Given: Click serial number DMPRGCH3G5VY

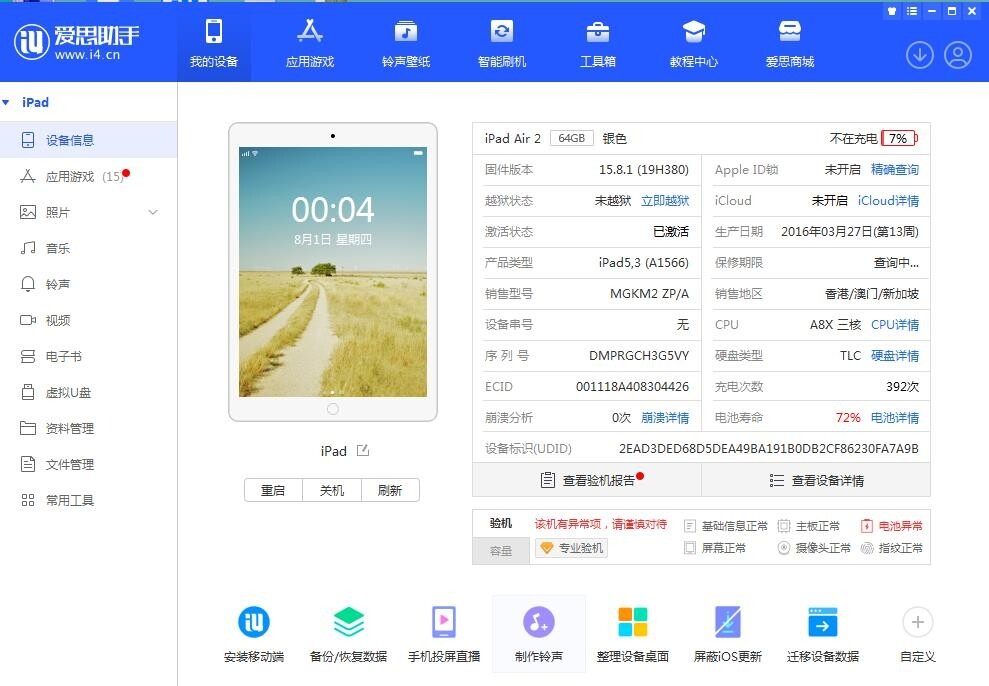Looking at the screenshot, I should point(638,356).
